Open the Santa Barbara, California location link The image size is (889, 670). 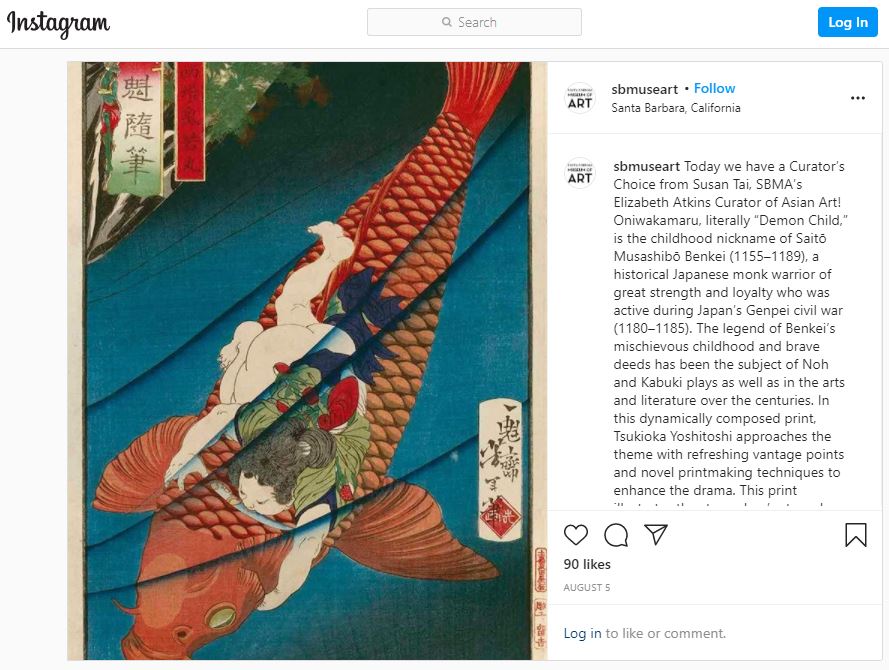pyautogui.click(x=676, y=108)
